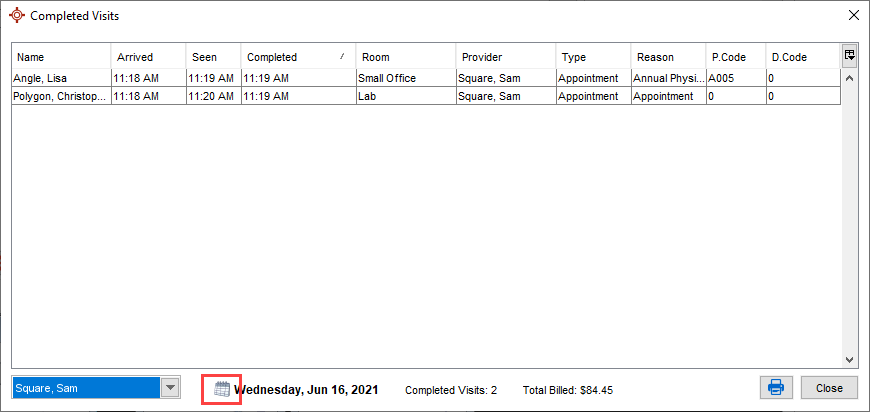Sort by the Reason column header
This screenshot has height=412, width=870.
pos(669,57)
